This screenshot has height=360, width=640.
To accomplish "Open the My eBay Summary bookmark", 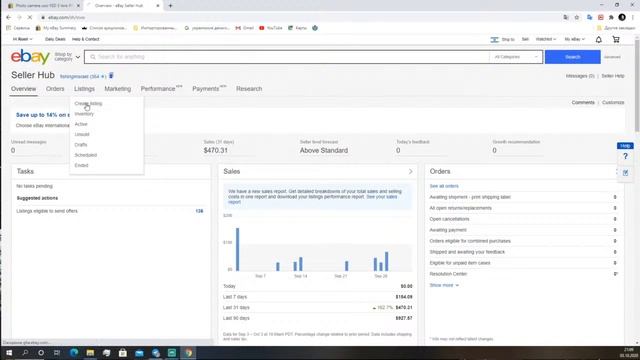I will click(56, 28).
